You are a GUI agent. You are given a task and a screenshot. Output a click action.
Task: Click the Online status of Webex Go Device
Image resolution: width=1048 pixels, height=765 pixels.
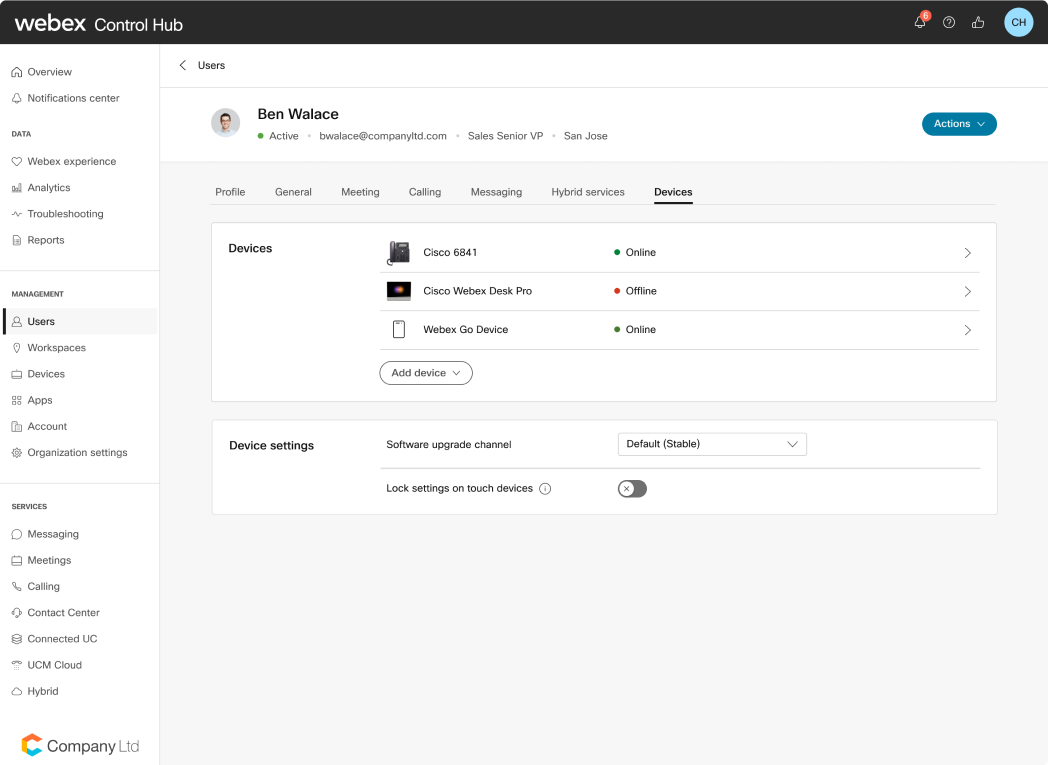pyautogui.click(x=635, y=329)
